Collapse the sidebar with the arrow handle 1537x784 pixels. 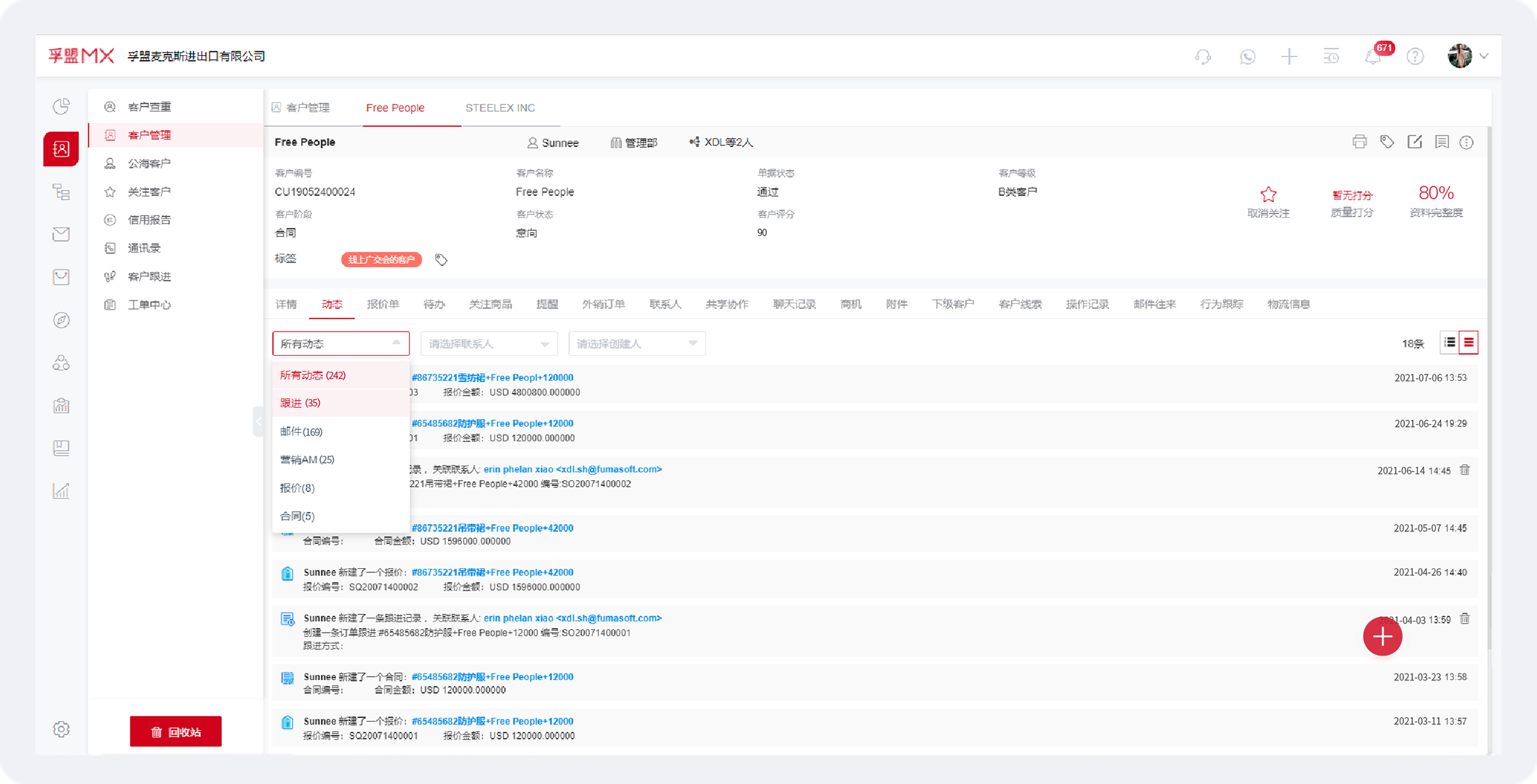click(x=259, y=422)
